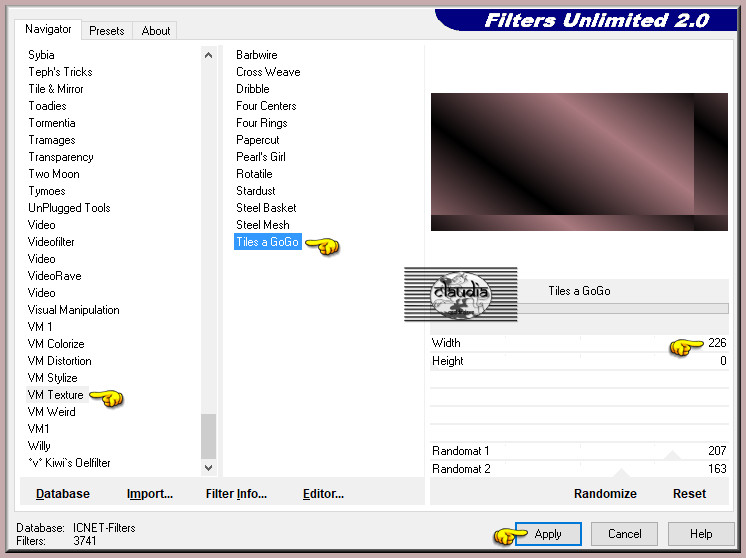Choose the Tiles a GoGo filter
This screenshot has width=746, height=558.
pyautogui.click(x=268, y=242)
